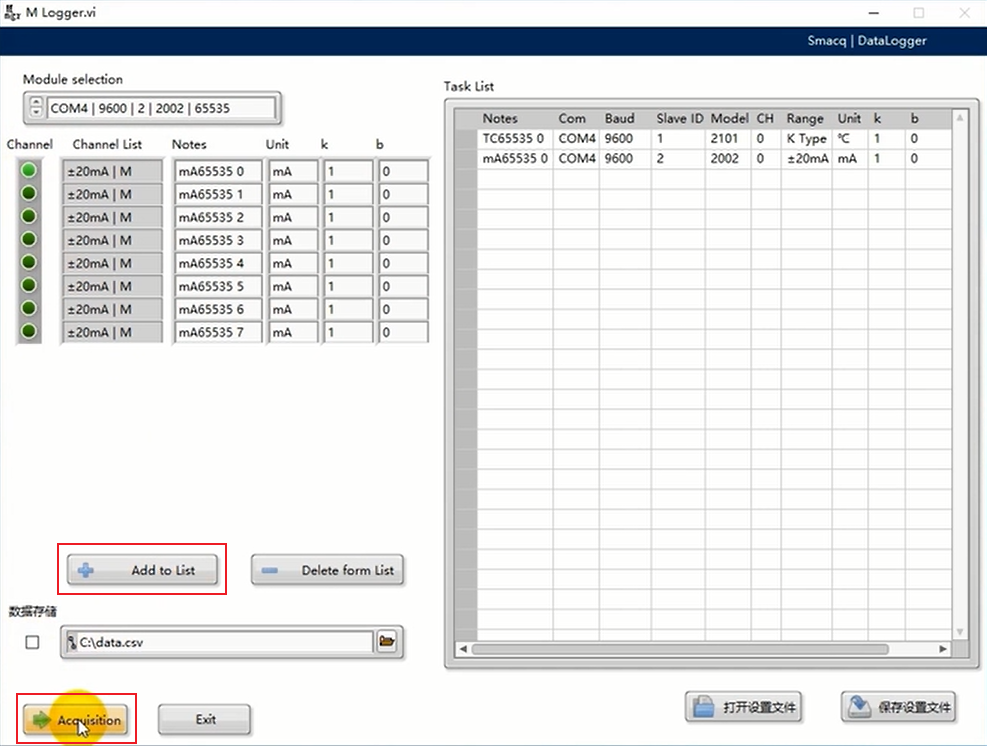The height and width of the screenshot is (746, 987).
Task: Select the TC65535 0 row in Task List
Action: click(514, 139)
